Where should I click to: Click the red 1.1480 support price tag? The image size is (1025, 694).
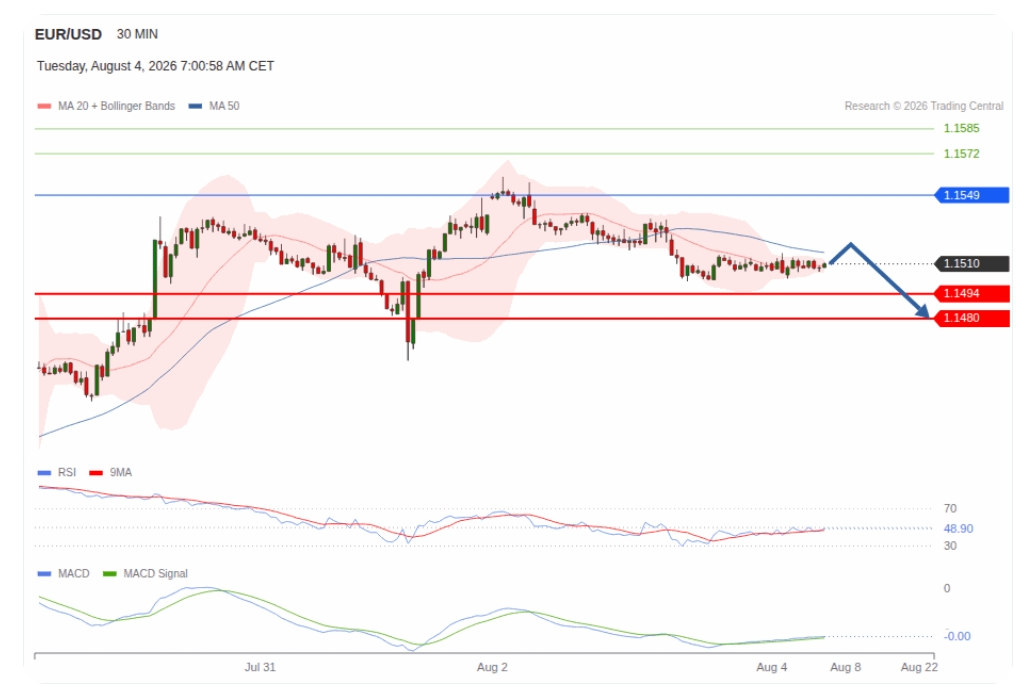972,318
